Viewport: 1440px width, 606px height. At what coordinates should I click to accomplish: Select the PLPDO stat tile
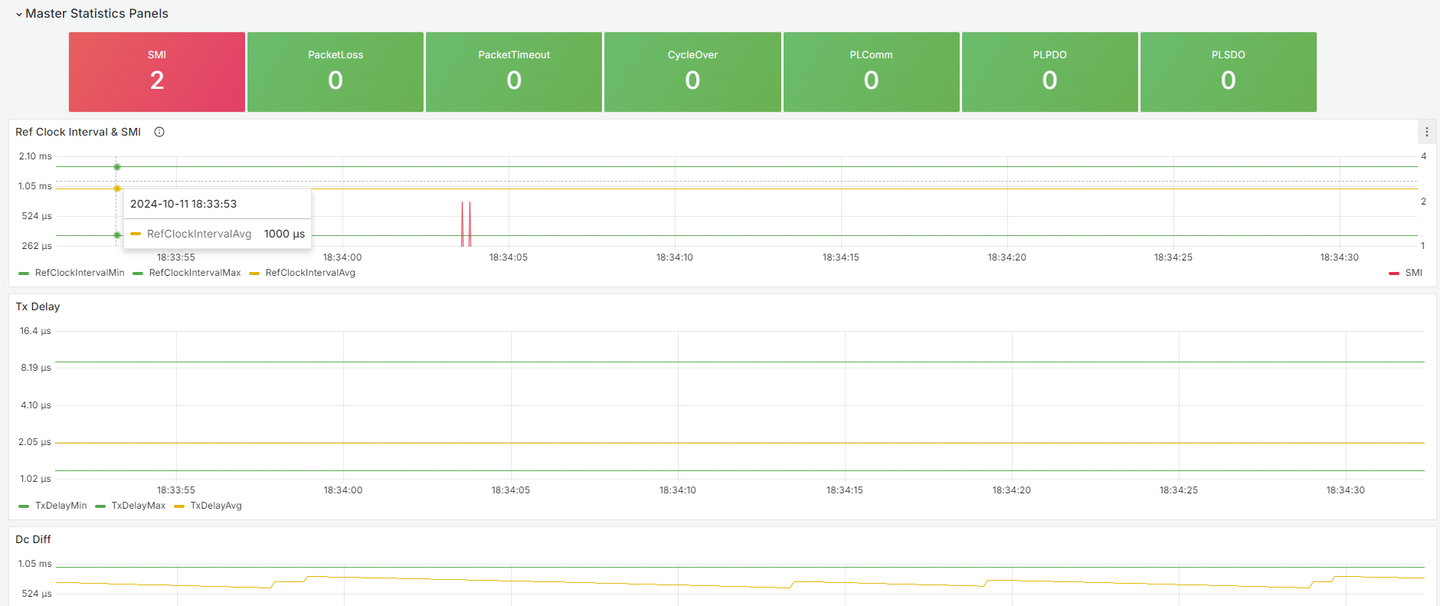tap(1049, 72)
